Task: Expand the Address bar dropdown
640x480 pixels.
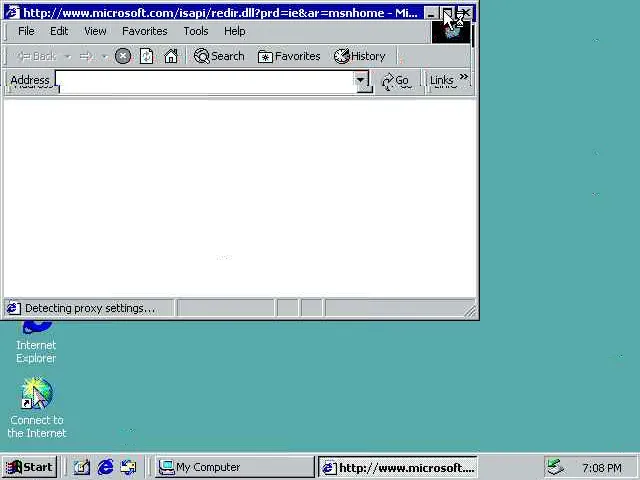Action: pyautogui.click(x=361, y=80)
